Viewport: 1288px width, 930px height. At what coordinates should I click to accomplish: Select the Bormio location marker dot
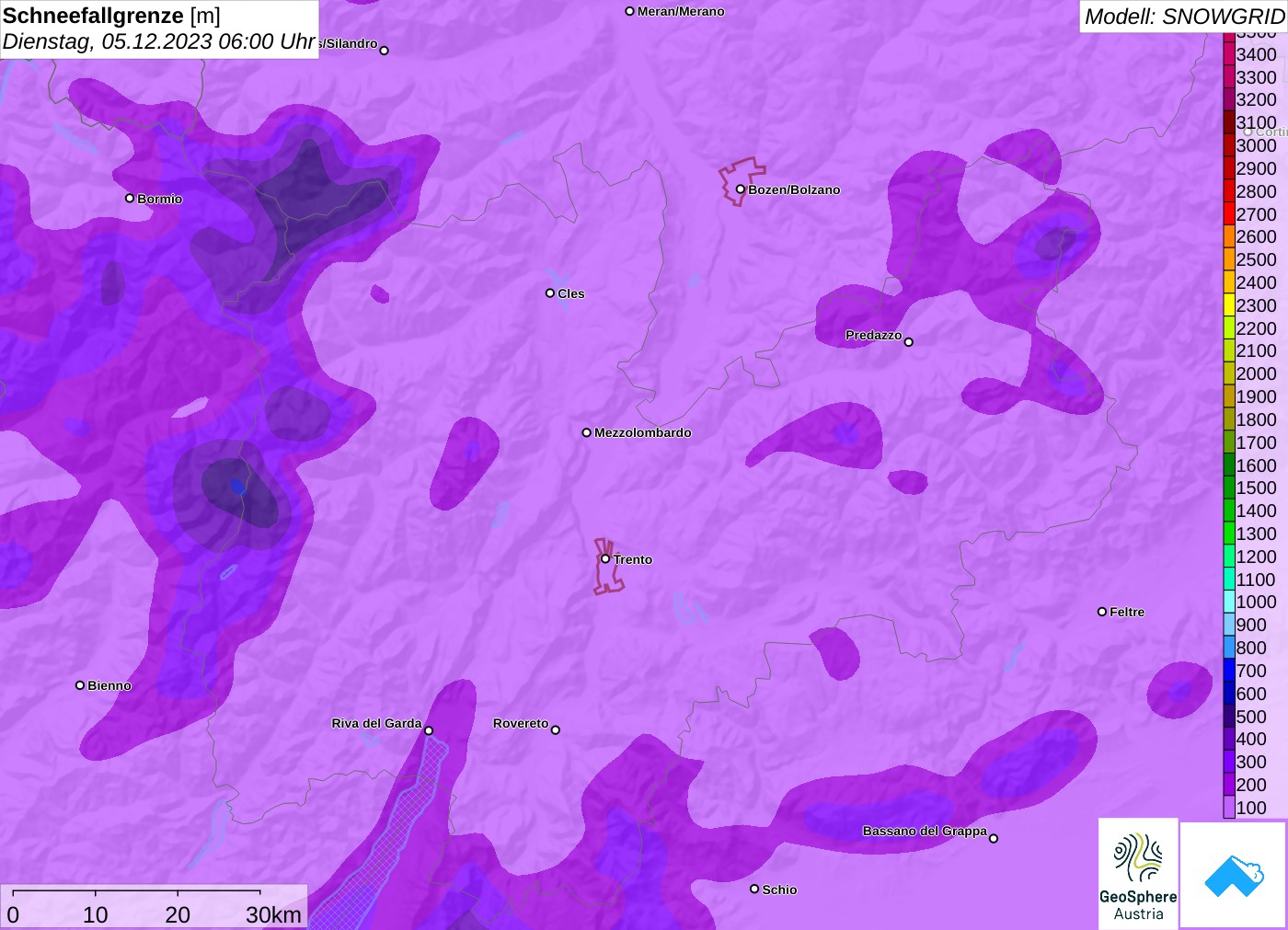[130, 198]
